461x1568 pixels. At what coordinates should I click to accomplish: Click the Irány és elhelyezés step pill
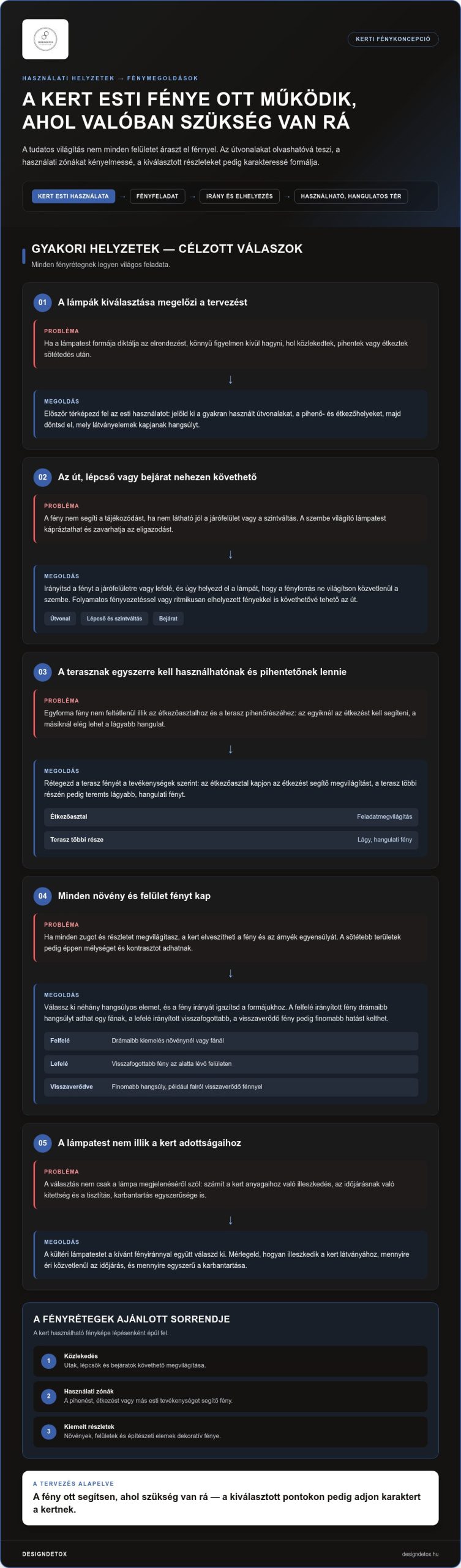239,197
